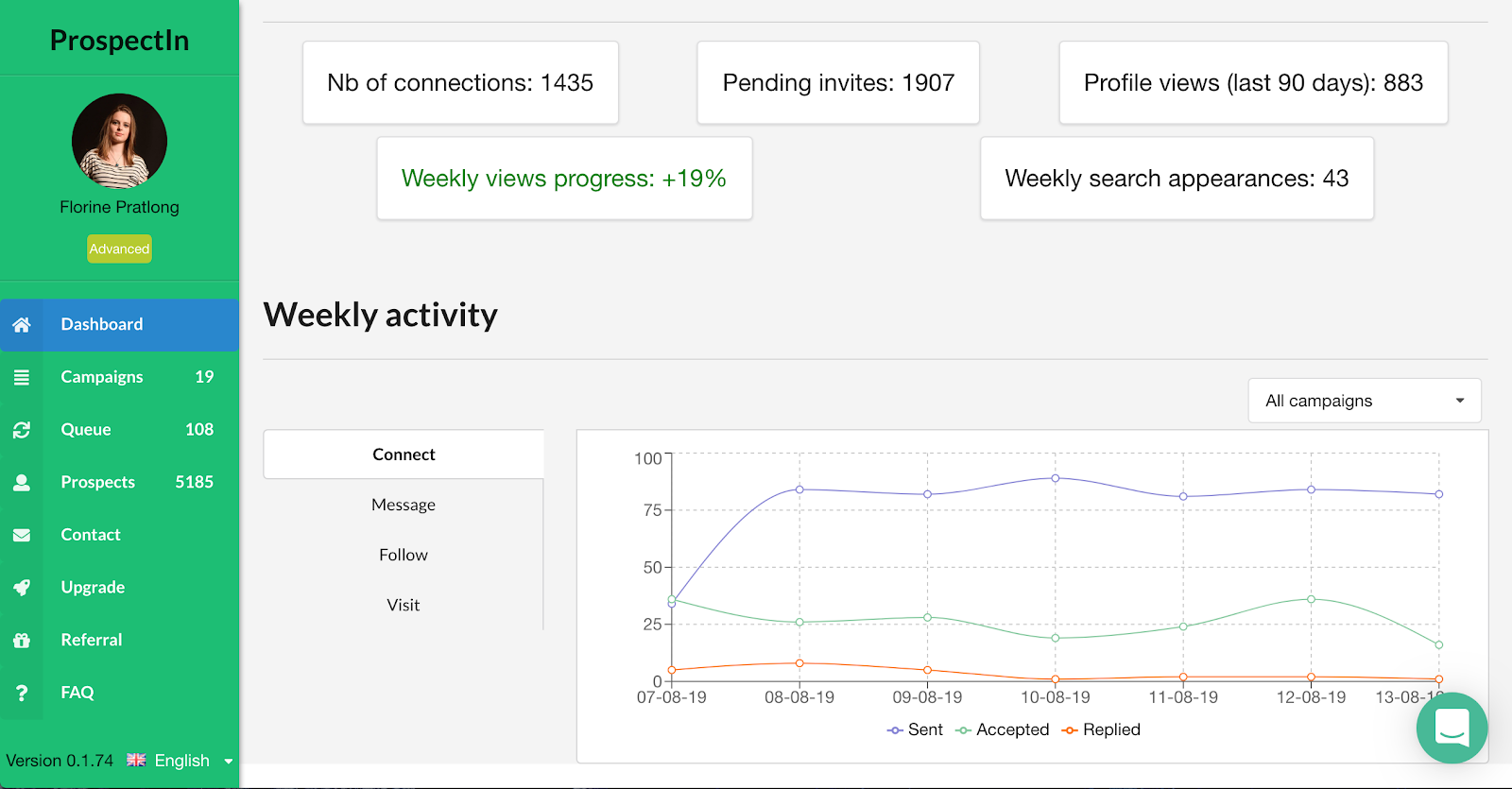Open the chat support bubble
1512x789 pixels.
tap(1452, 728)
